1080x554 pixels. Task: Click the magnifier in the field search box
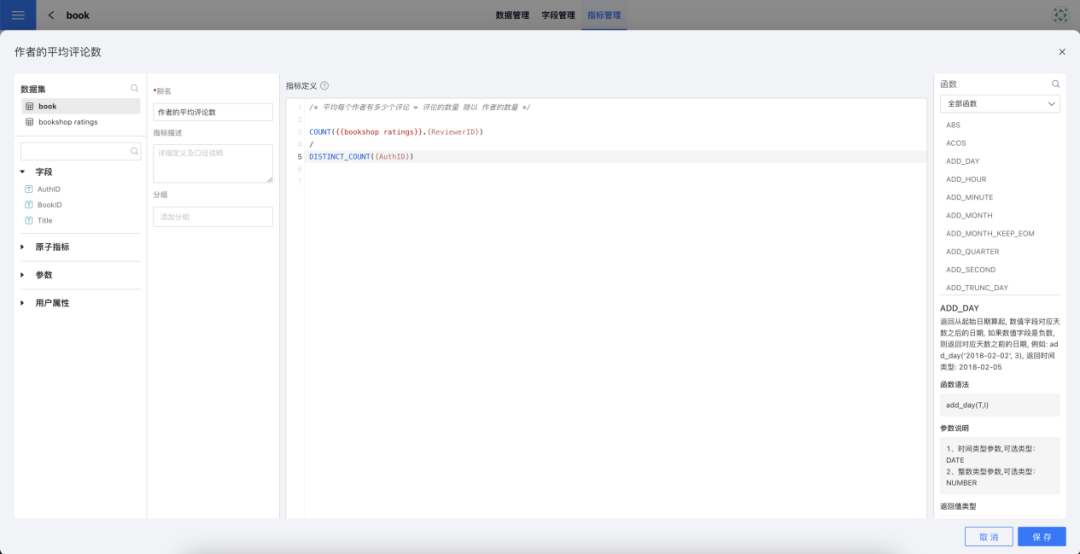coord(134,152)
